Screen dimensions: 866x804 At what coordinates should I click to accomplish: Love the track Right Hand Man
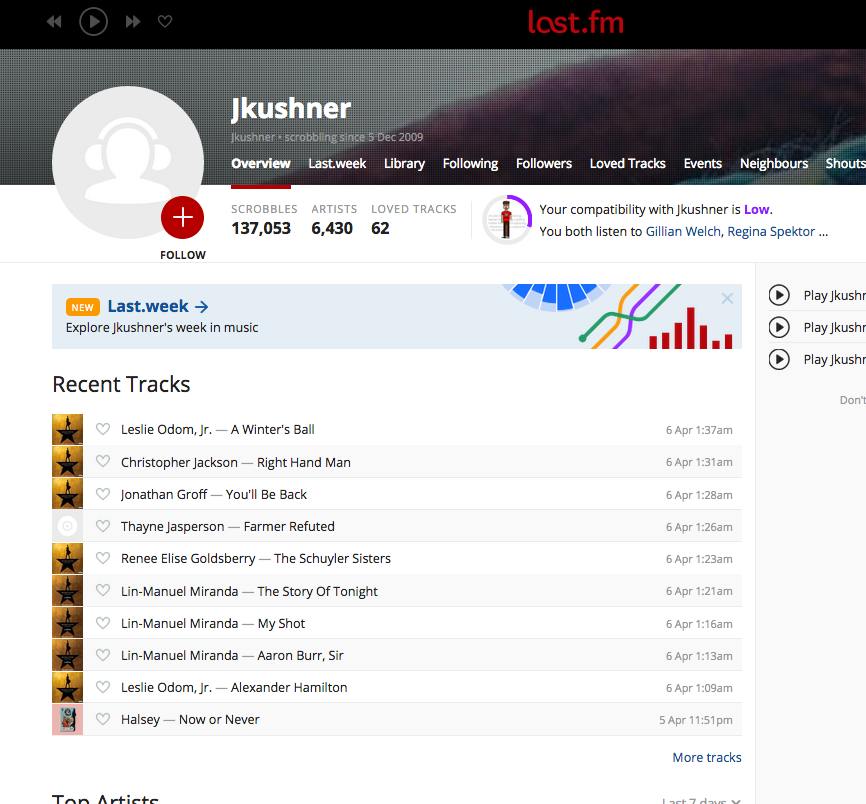[x=103, y=461]
